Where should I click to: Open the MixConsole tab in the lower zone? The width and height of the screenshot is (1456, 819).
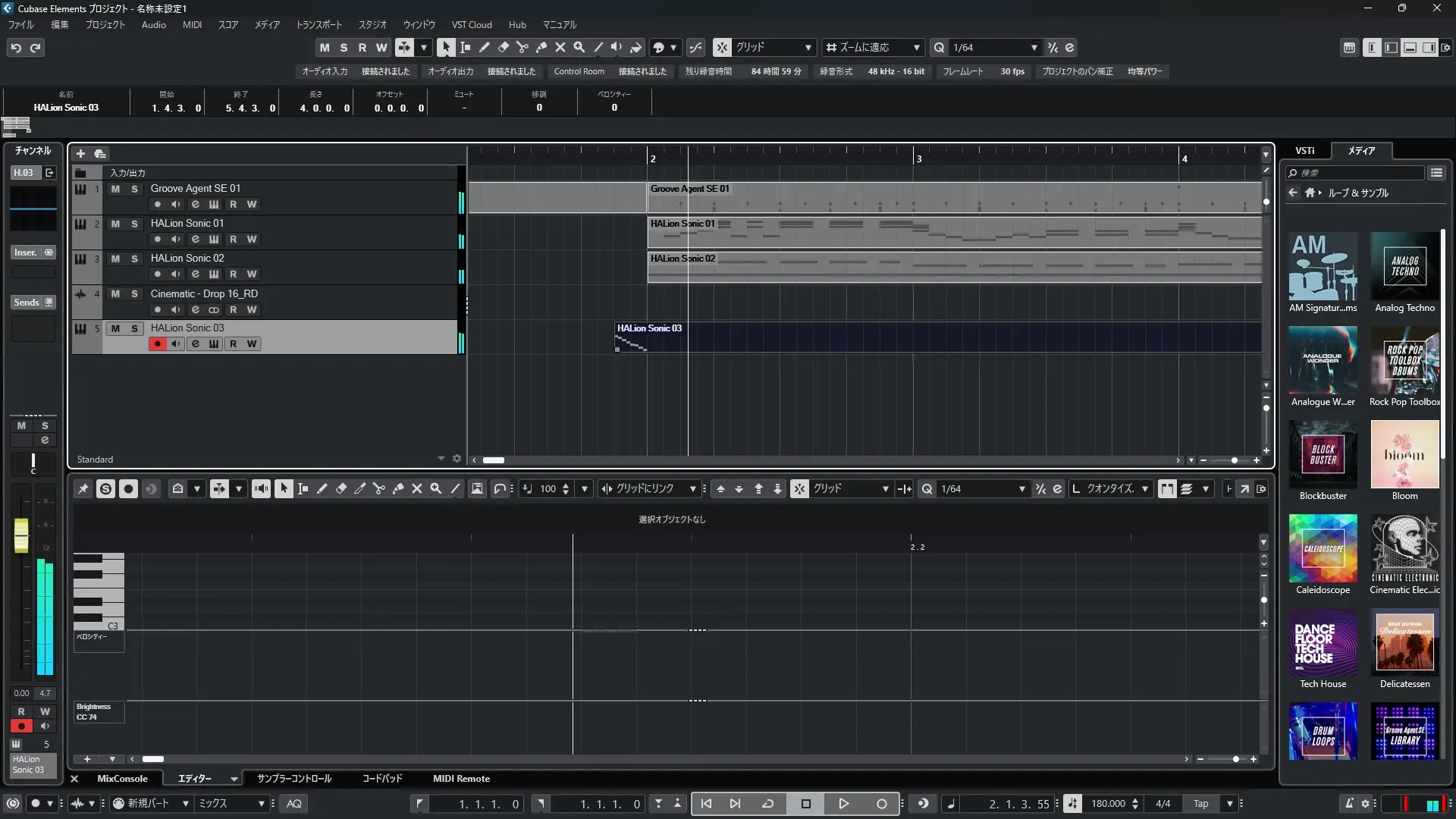[x=122, y=779]
